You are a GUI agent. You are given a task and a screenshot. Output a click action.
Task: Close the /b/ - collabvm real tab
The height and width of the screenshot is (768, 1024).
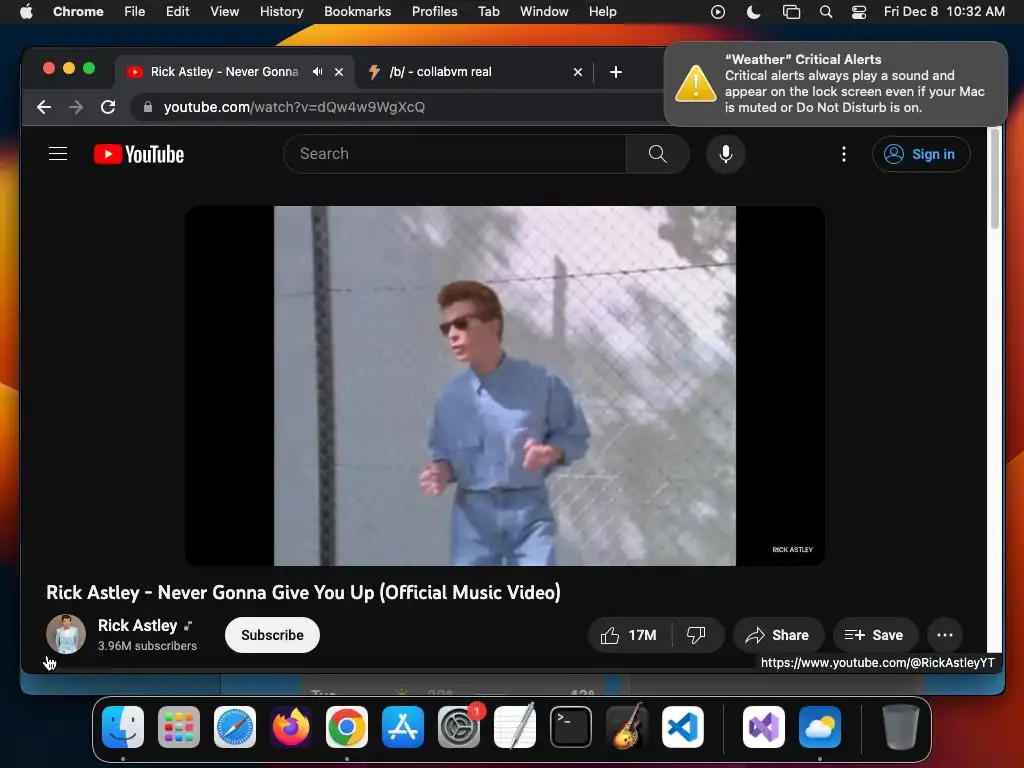click(x=578, y=72)
